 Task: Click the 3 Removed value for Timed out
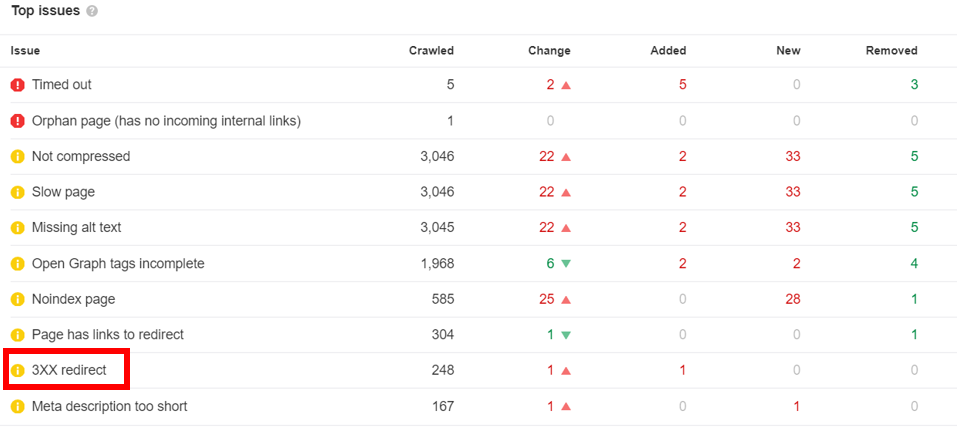914,85
